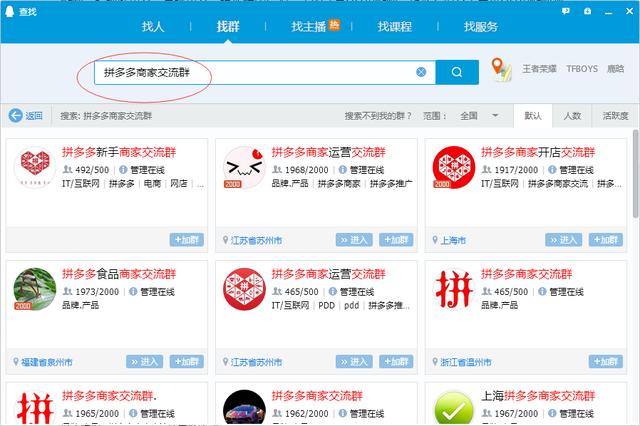This screenshot has width=640, height=426.
Task: Click location pin icon next to 福建省泉州市
Action: 16,362
